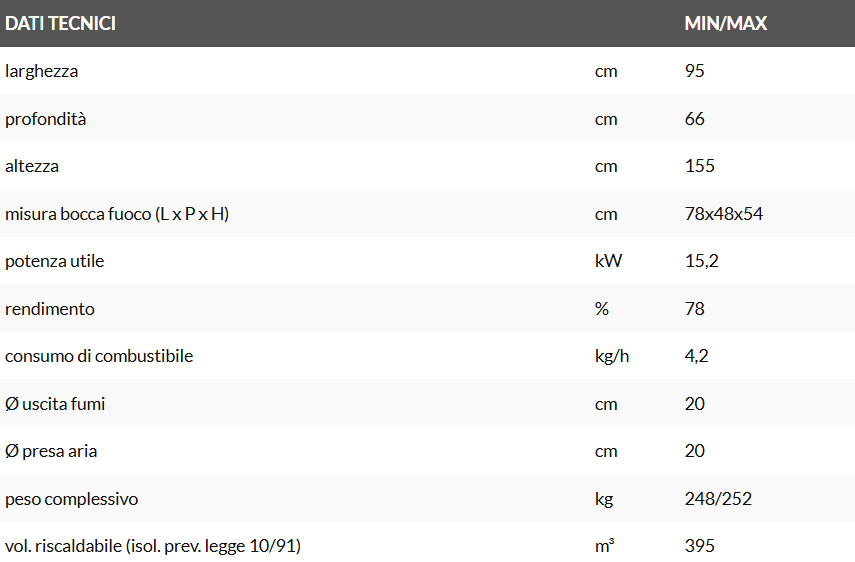Image resolution: width=855 pixels, height=562 pixels.
Task: Select the Ø uscita fumi label
Action: pos(55,404)
